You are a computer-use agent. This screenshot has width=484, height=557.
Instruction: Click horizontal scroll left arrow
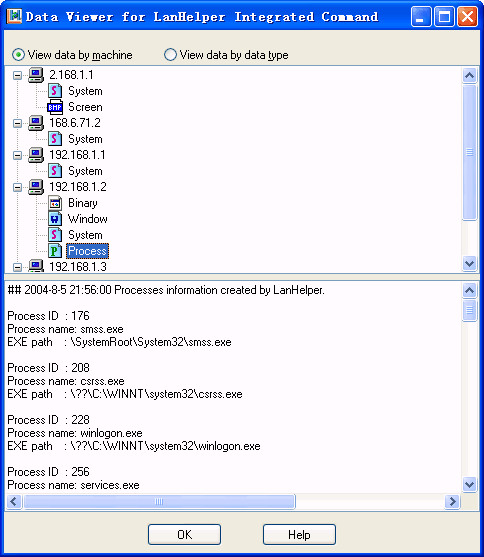pyautogui.click(x=14, y=502)
